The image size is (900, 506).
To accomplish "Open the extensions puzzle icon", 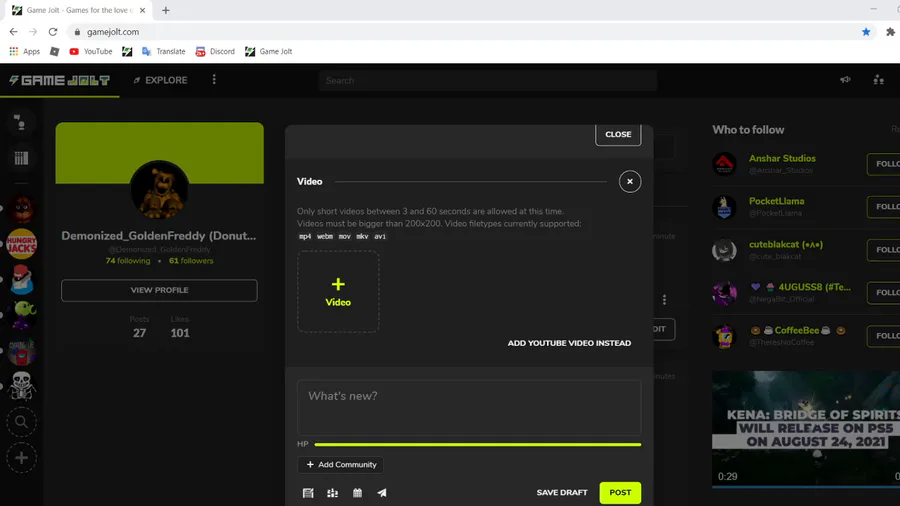I will point(890,32).
